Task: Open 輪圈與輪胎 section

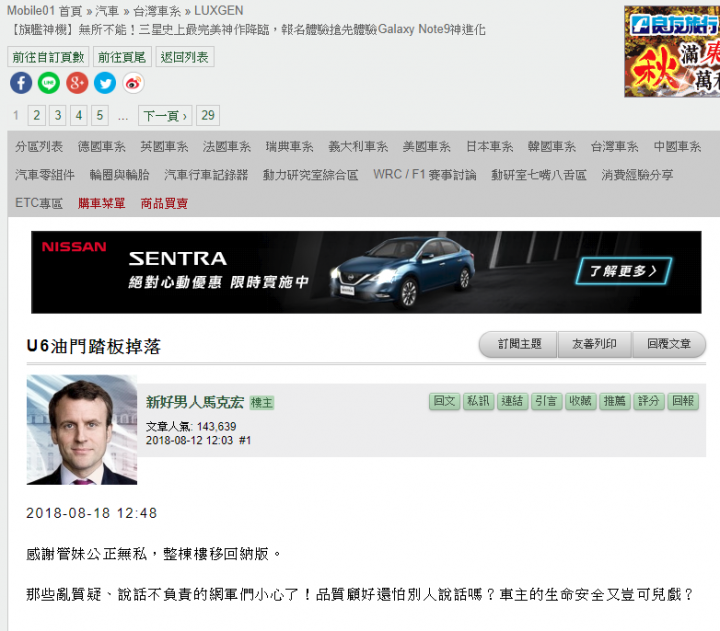Action: point(119,175)
